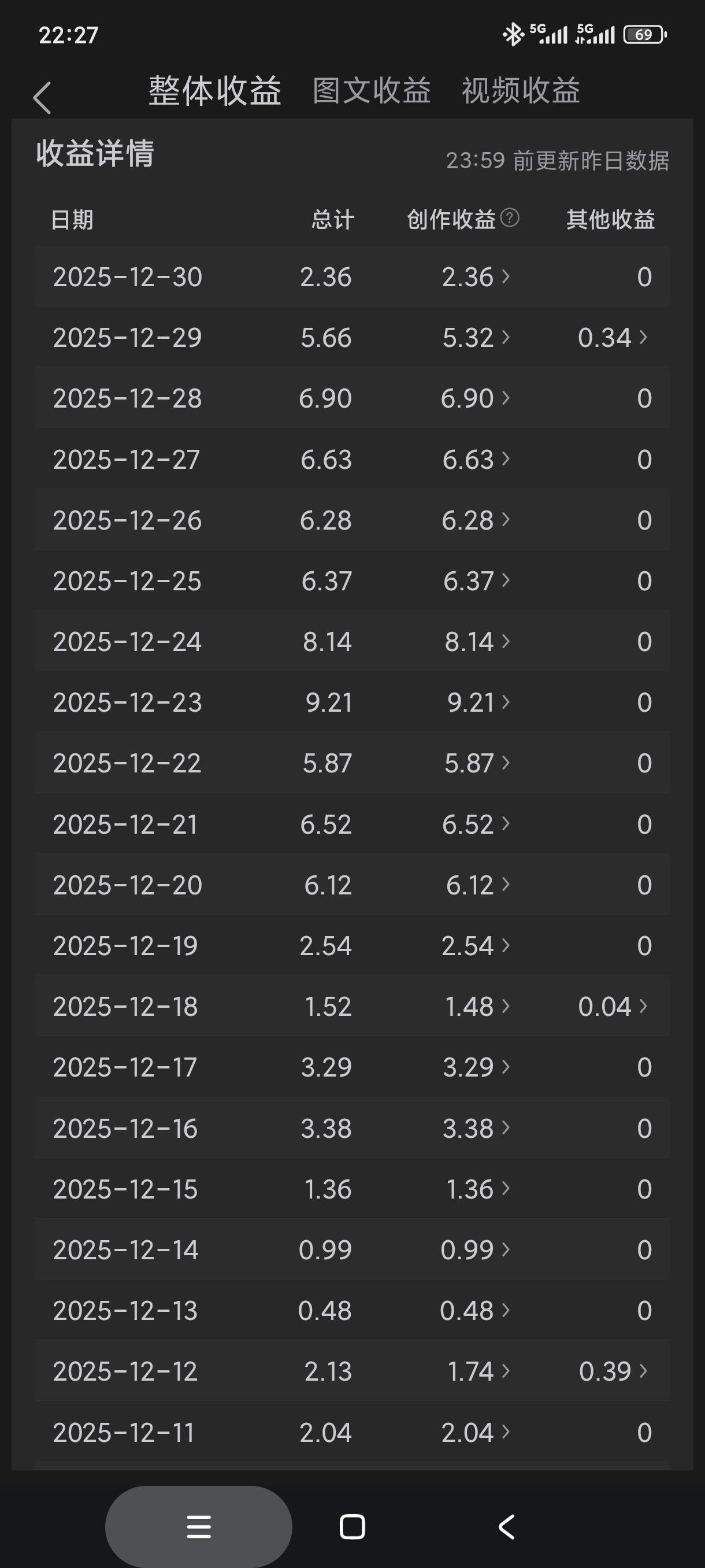Screen dimensions: 705x1568
Task: Tap the Android recent apps menu icon
Action: [x=198, y=1526]
